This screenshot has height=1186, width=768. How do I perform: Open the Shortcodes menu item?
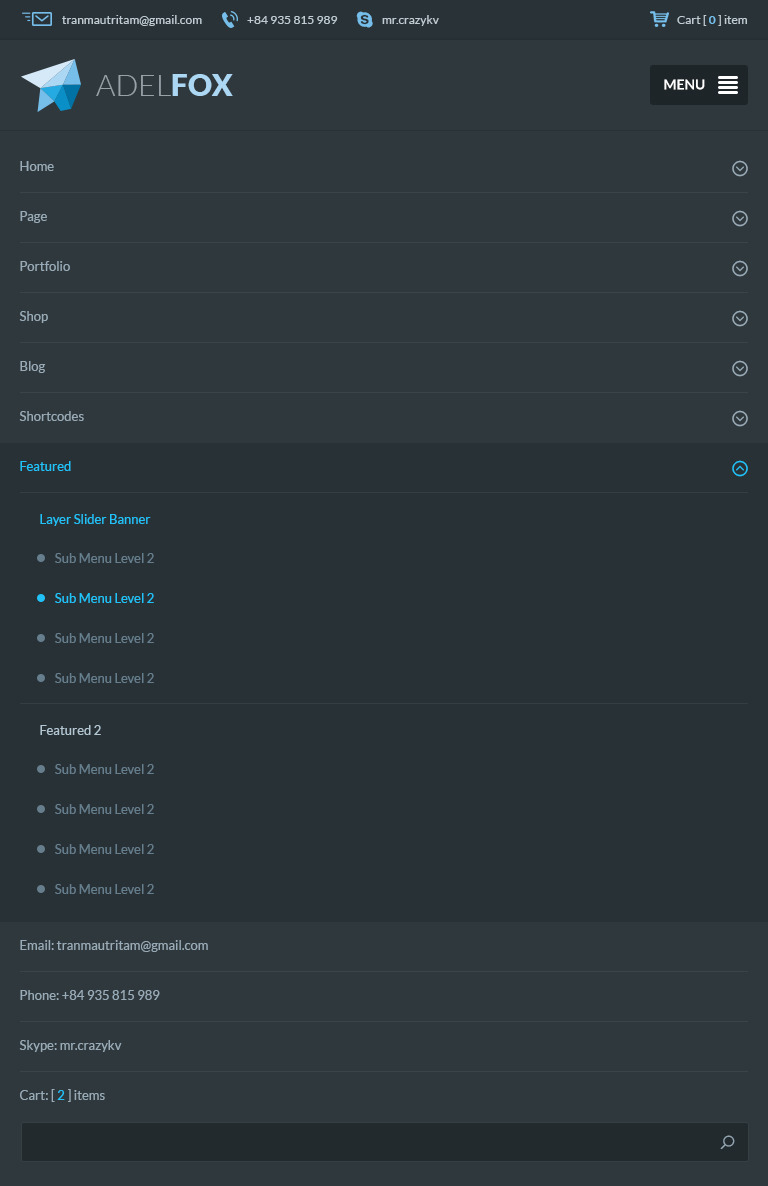(52, 417)
